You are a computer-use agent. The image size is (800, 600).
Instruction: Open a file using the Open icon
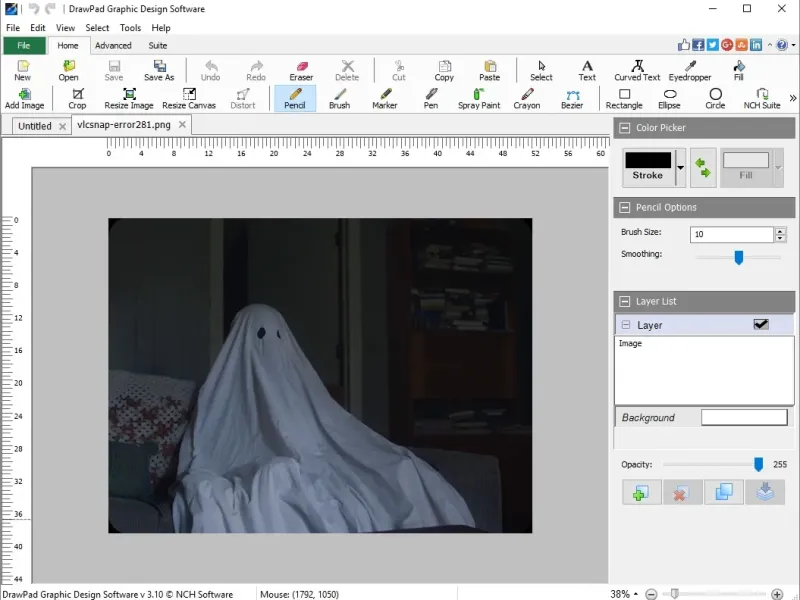[x=68, y=70]
